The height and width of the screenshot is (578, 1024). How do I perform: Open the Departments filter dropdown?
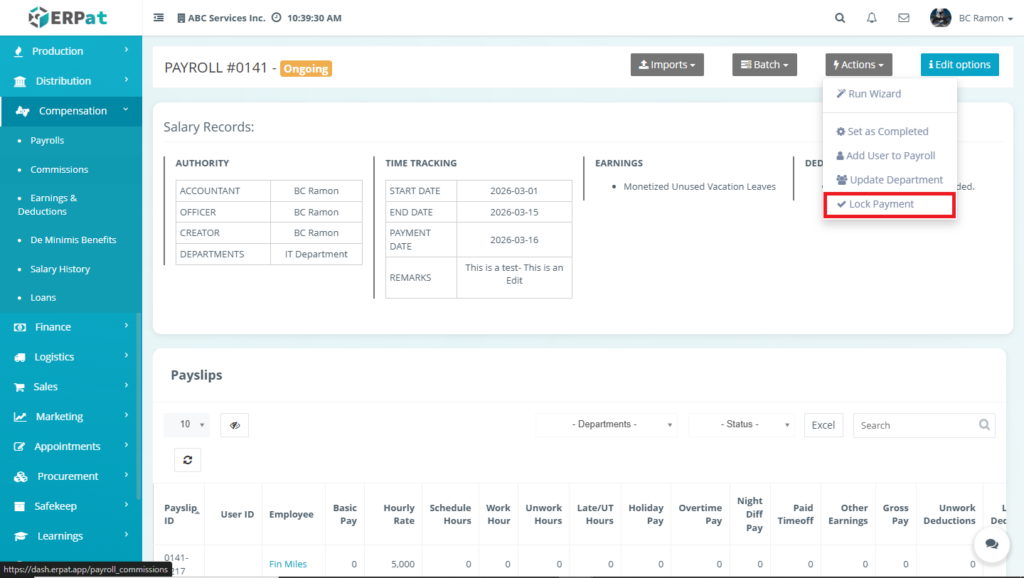click(x=606, y=425)
